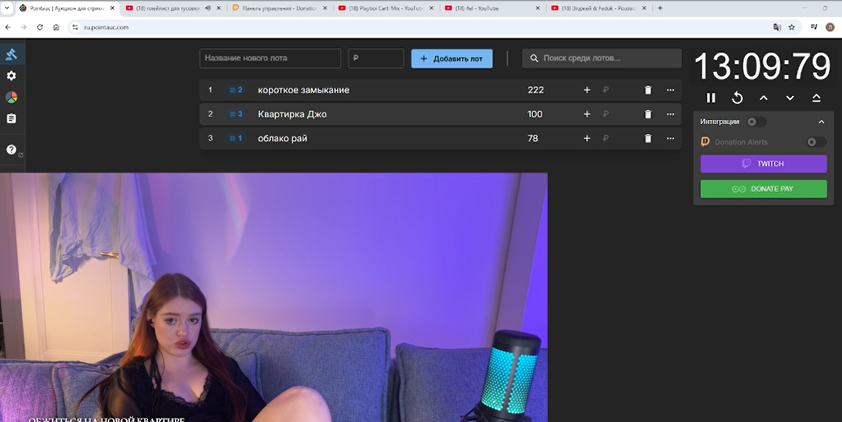
Task: Collapse the Интеграции panel
Action: point(821,122)
